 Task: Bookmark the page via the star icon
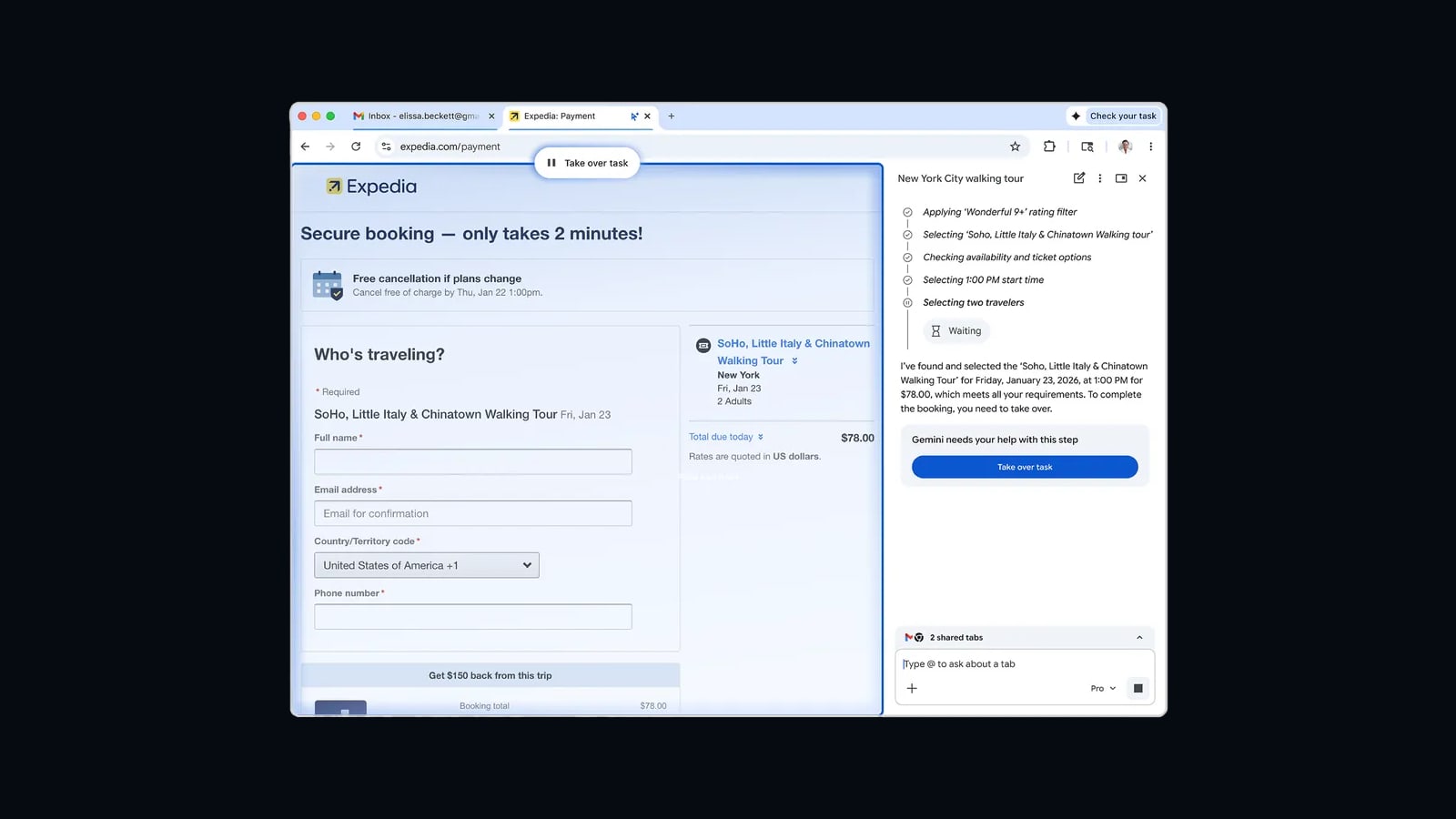tap(1015, 147)
